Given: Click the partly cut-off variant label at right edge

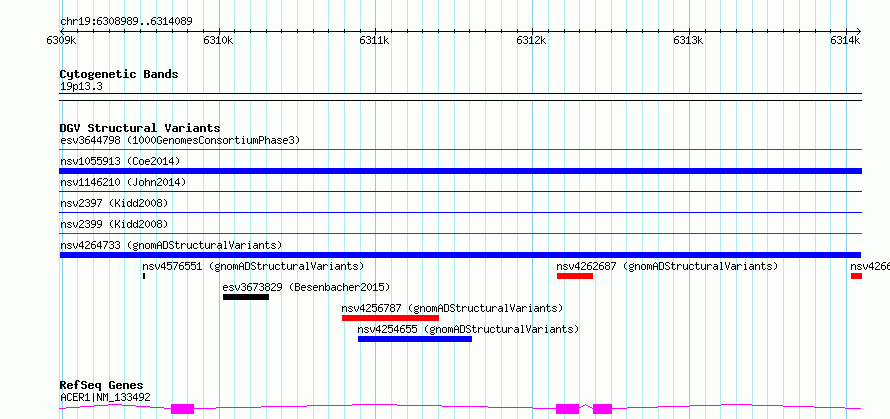Looking at the screenshot, I should pyautogui.click(x=870, y=266).
